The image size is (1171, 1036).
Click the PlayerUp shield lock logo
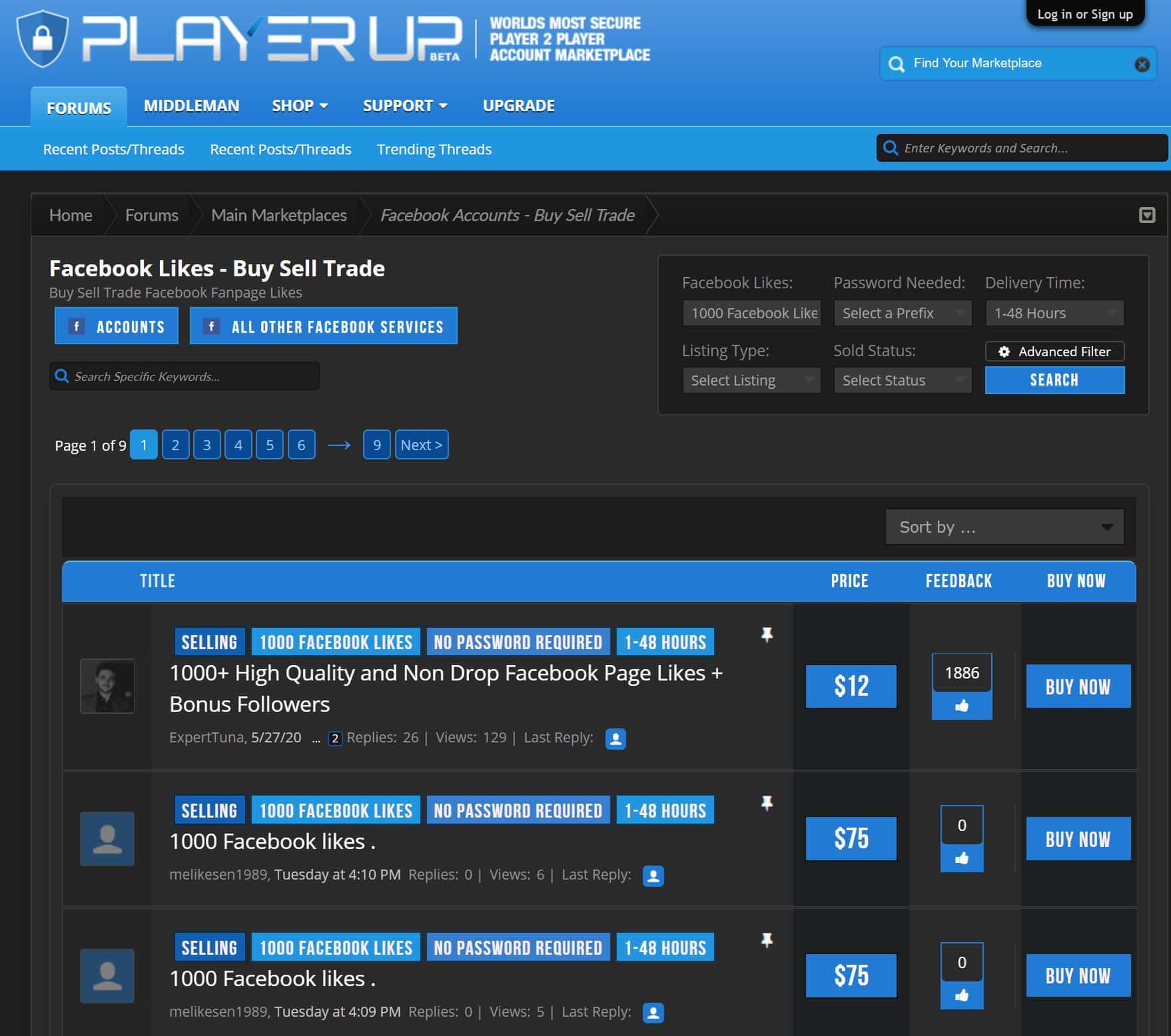coord(43,39)
